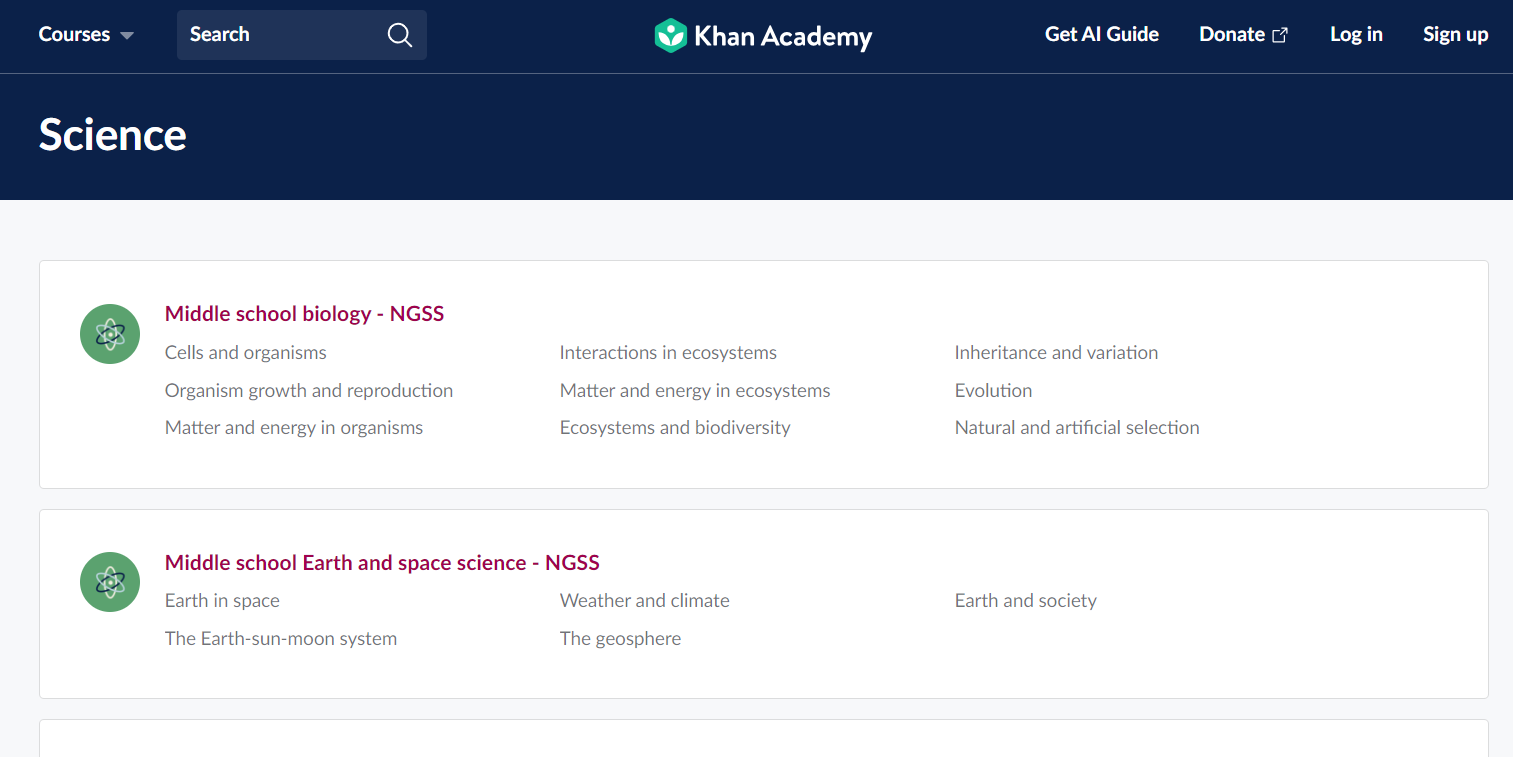Open The Earth-sun-moon system unit

click(281, 639)
